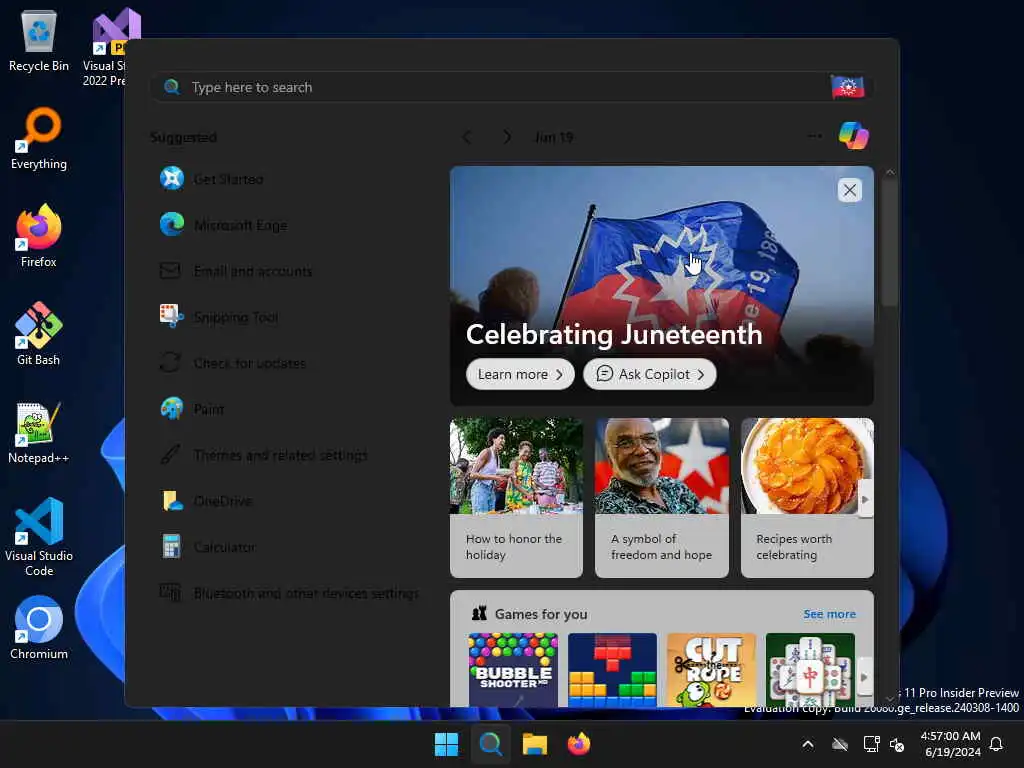Click the search panel vertical scrollbar thumb
Screen dimensions: 1024x768
[889, 242]
